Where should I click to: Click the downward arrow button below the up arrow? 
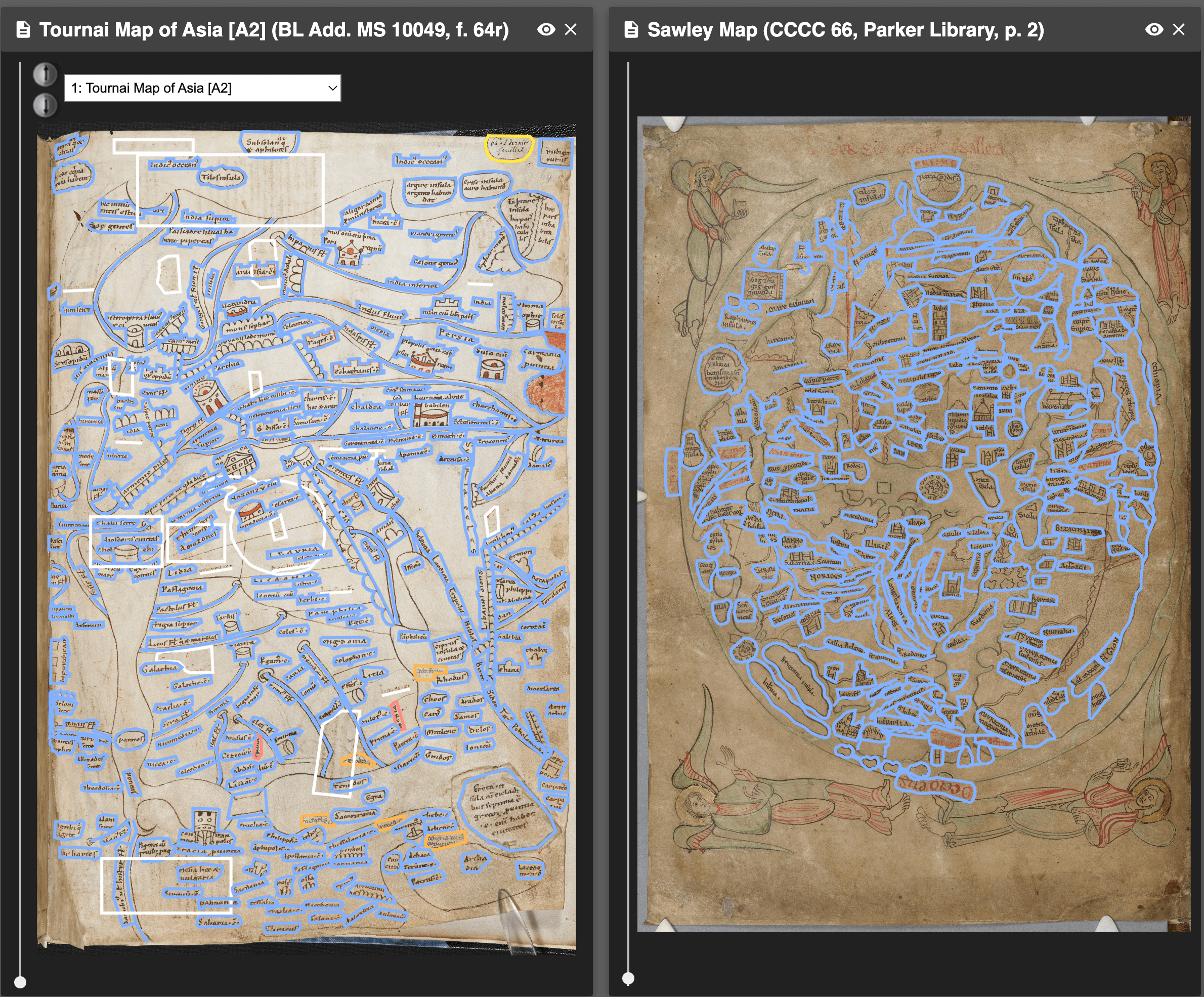click(x=45, y=104)
